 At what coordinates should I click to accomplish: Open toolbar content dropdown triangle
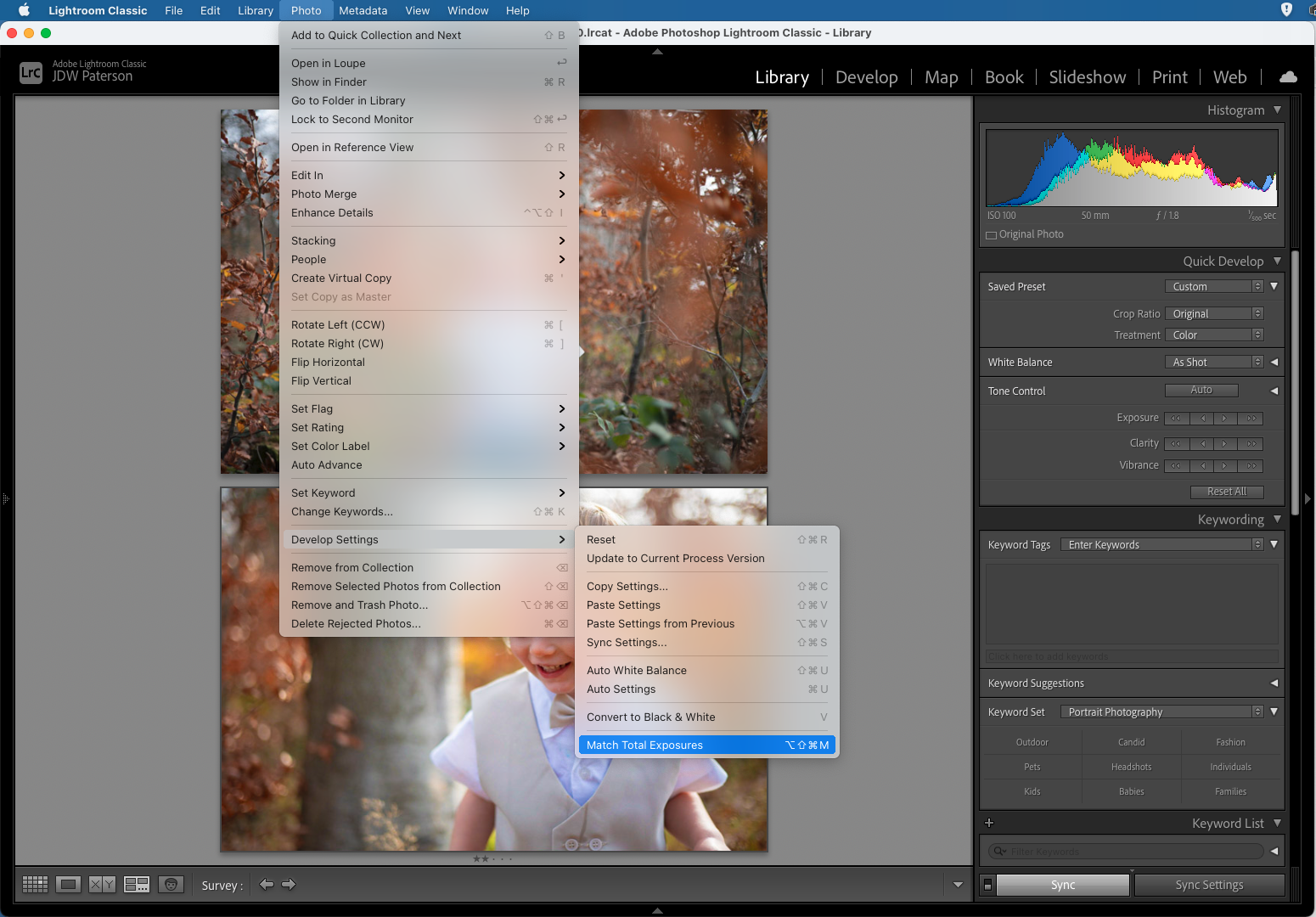[958, 885]
